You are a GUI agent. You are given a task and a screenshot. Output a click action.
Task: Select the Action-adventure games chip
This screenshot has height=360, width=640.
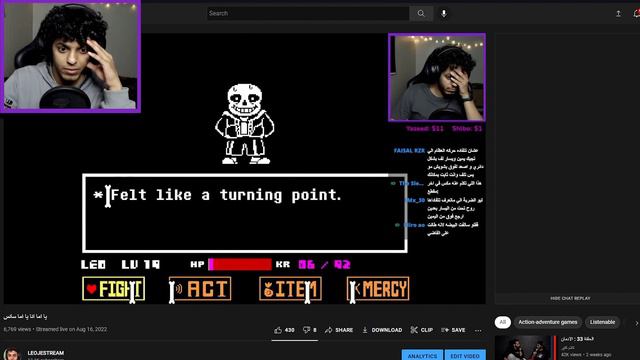[548, 322]
